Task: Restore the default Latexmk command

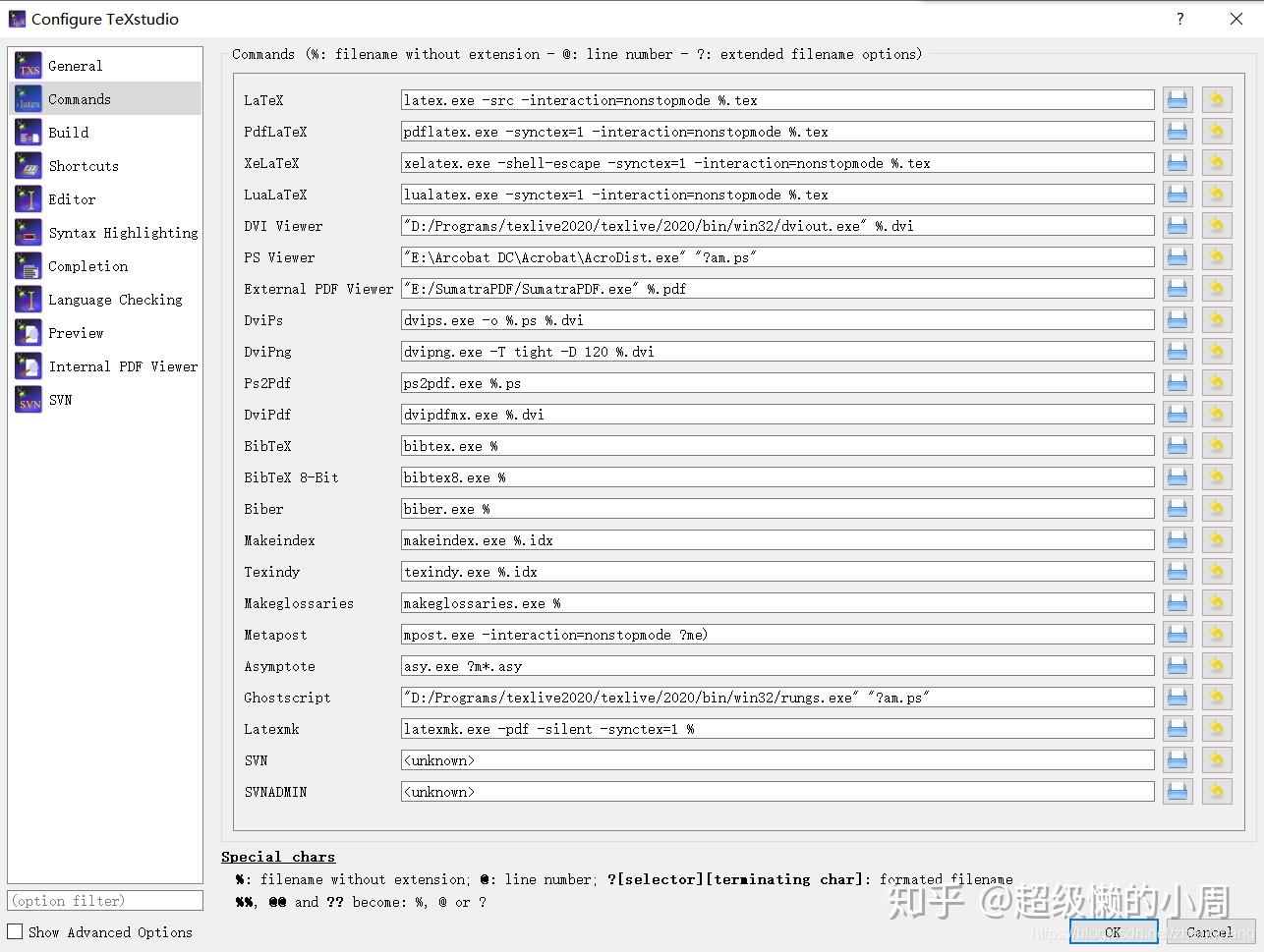Action: coord(1217,728)
